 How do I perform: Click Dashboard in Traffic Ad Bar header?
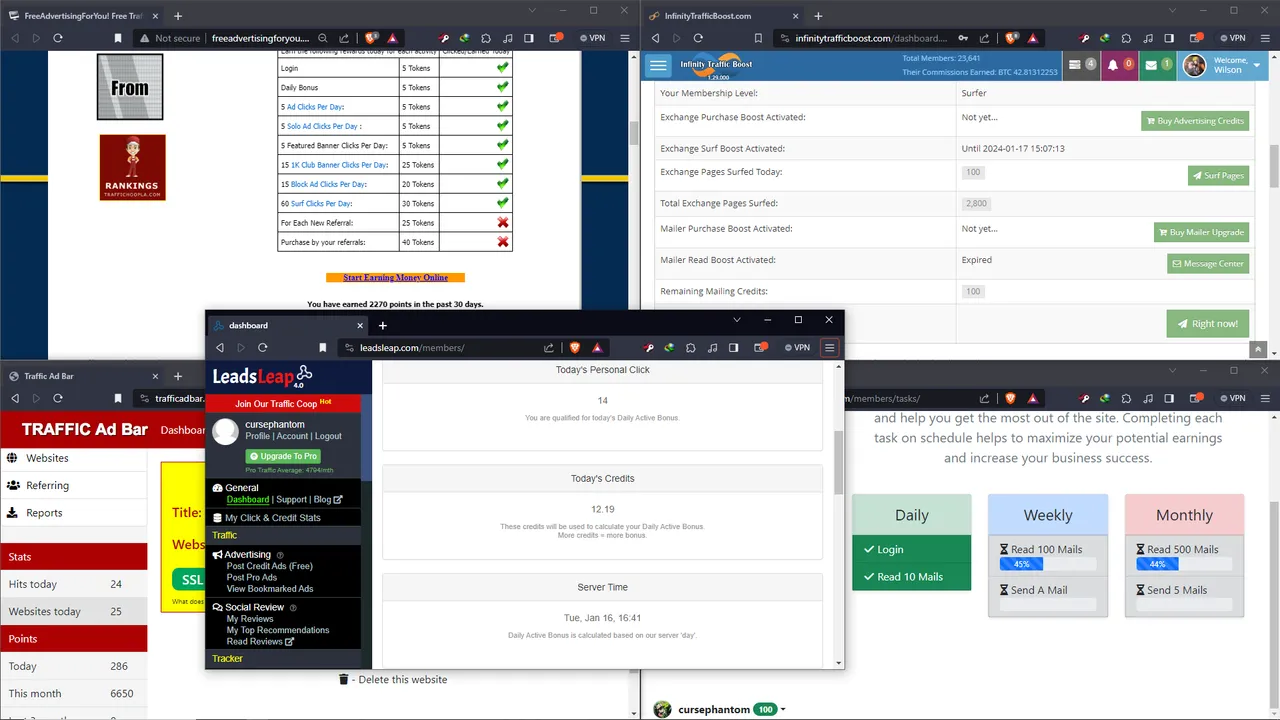click(x=183, y=430)
